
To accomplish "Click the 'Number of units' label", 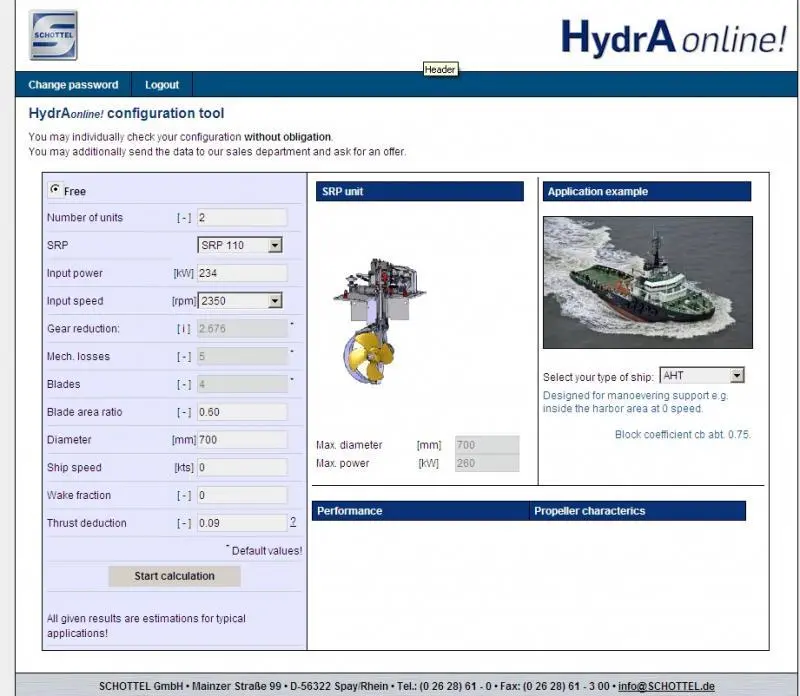I will (x=85, y=218).
